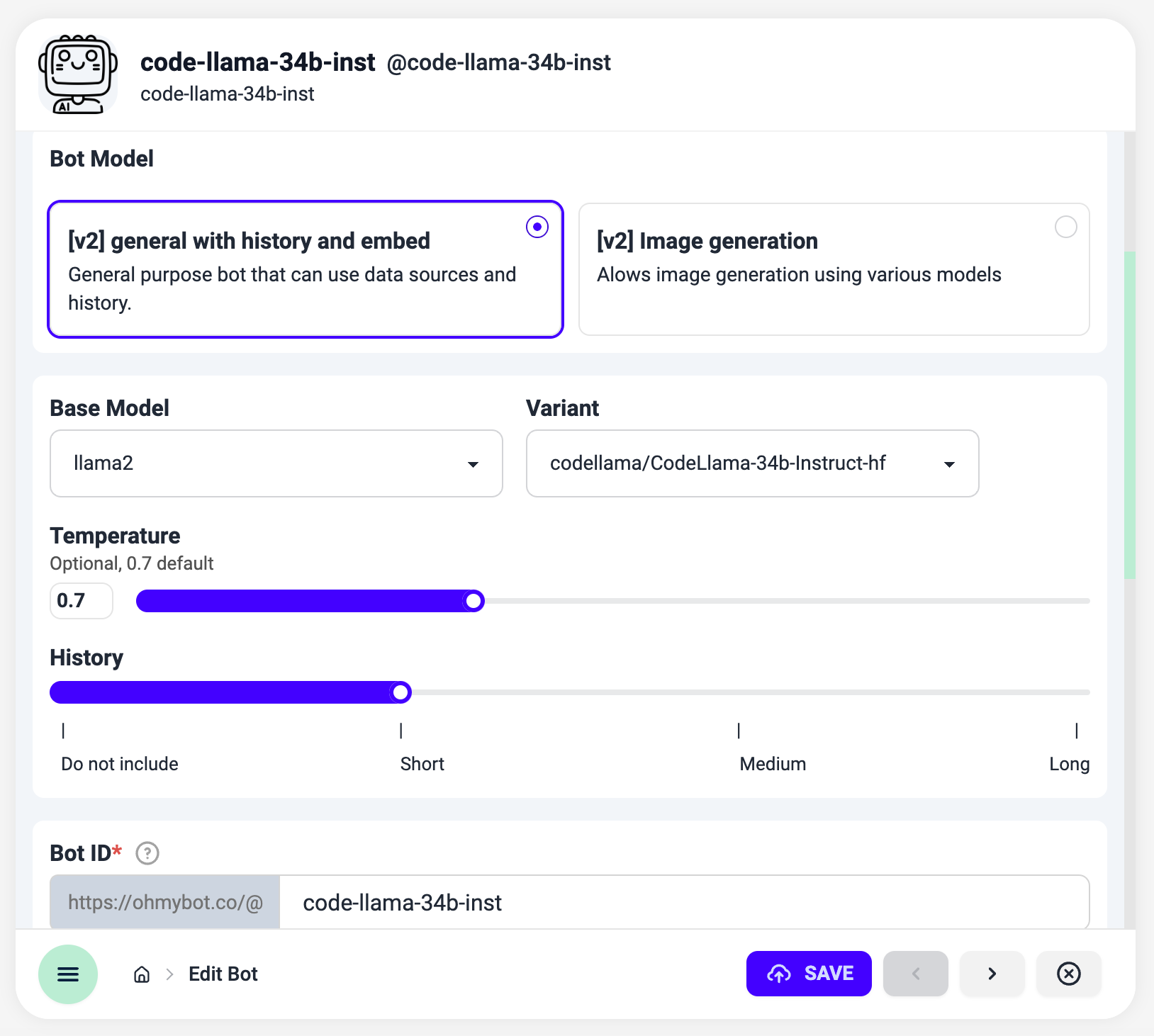Screen dimensions: 1154x1036
Task: Click the @code-llama-34b-inst handle link
Action: [498, 63]
